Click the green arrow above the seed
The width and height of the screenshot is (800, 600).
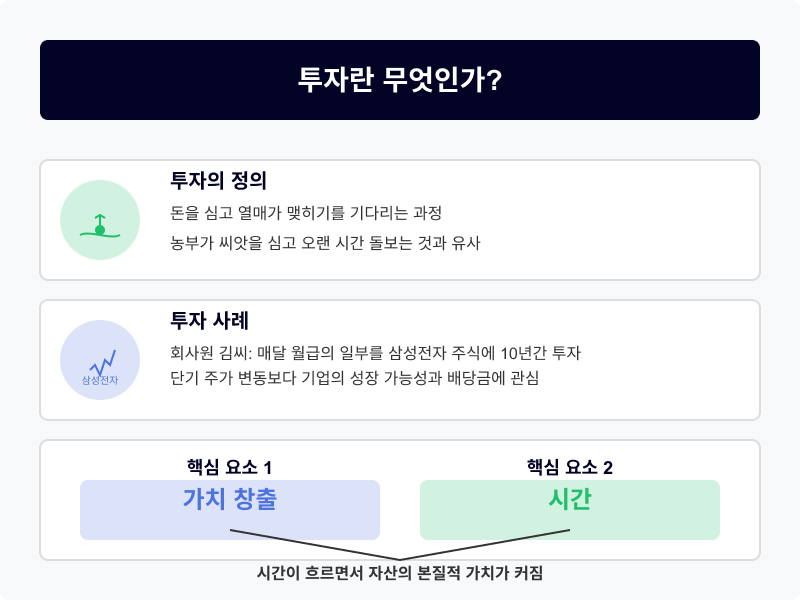pyautogui.click(x=100, y=220)
